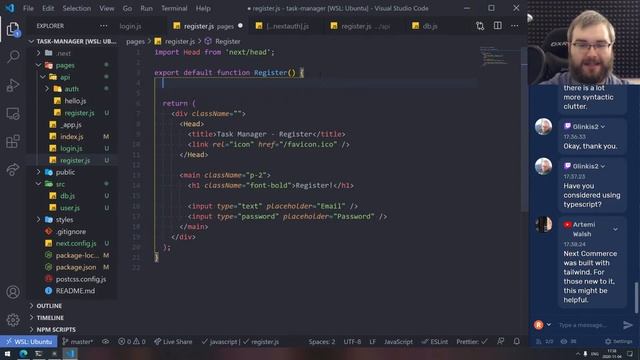Click the Explorer more actions ellipsis

pos(104,26)
